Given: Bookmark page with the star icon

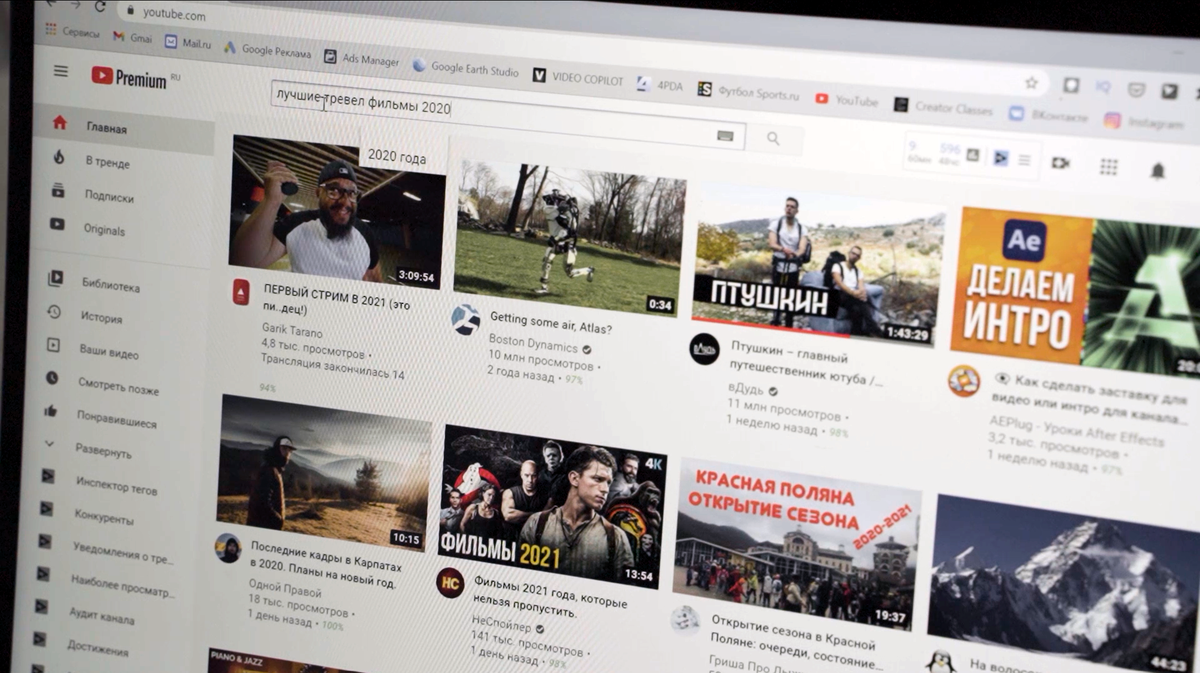Looking at the screenshot, I should coord(1031,83).
